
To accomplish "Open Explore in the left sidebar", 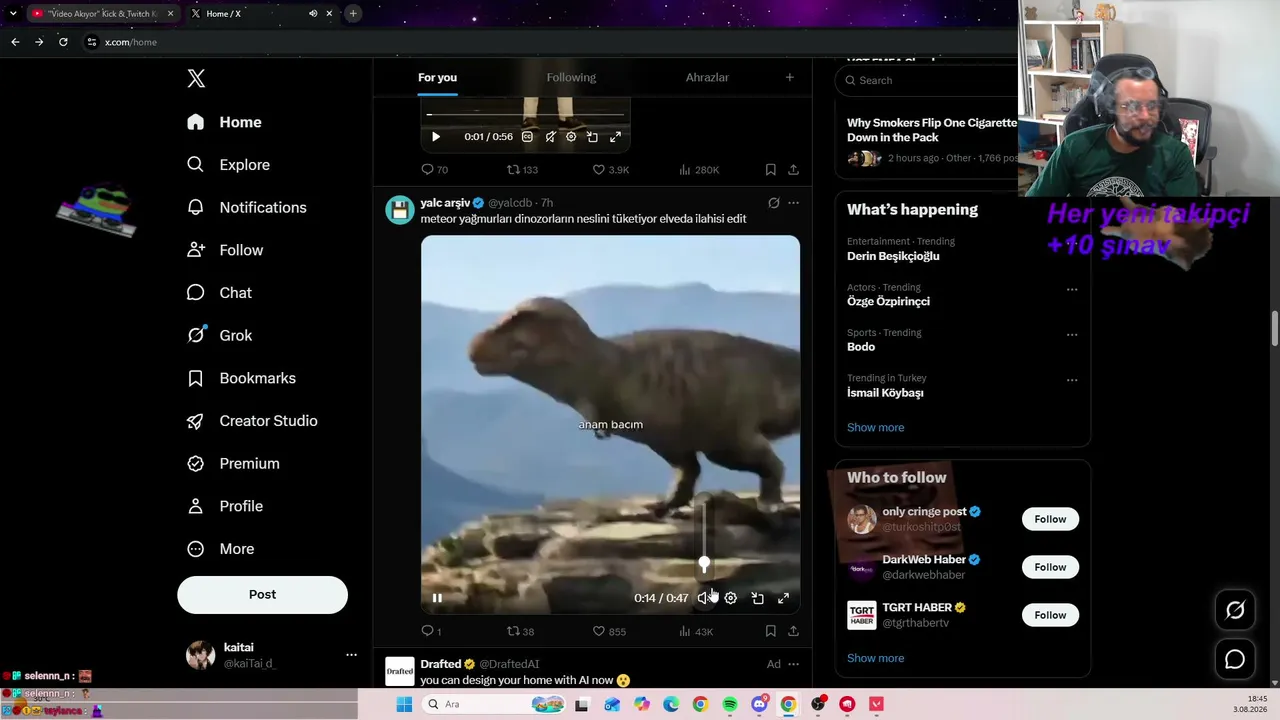I will coord(228,165).
